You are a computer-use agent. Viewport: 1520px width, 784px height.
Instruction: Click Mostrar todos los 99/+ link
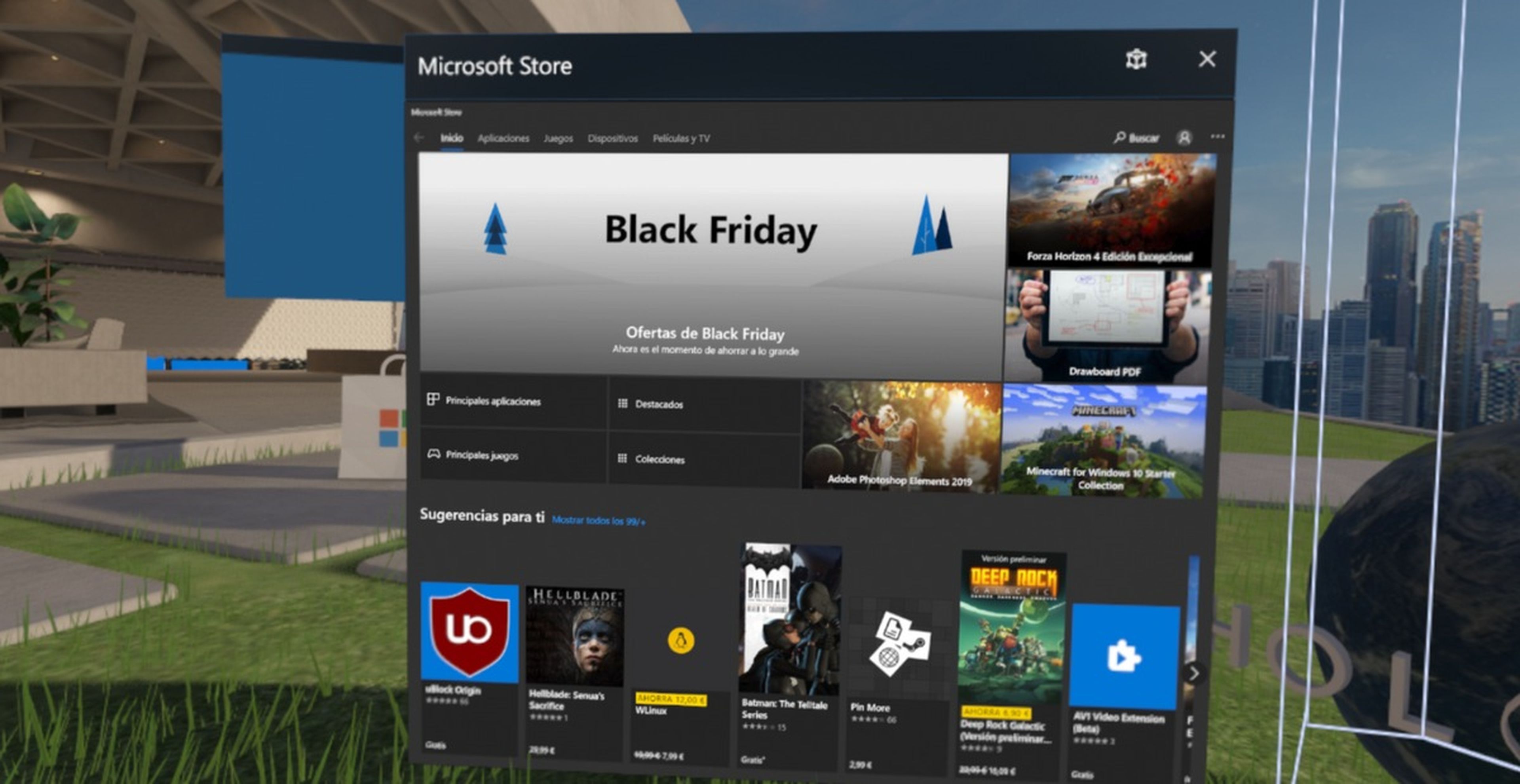coord(598,520)
